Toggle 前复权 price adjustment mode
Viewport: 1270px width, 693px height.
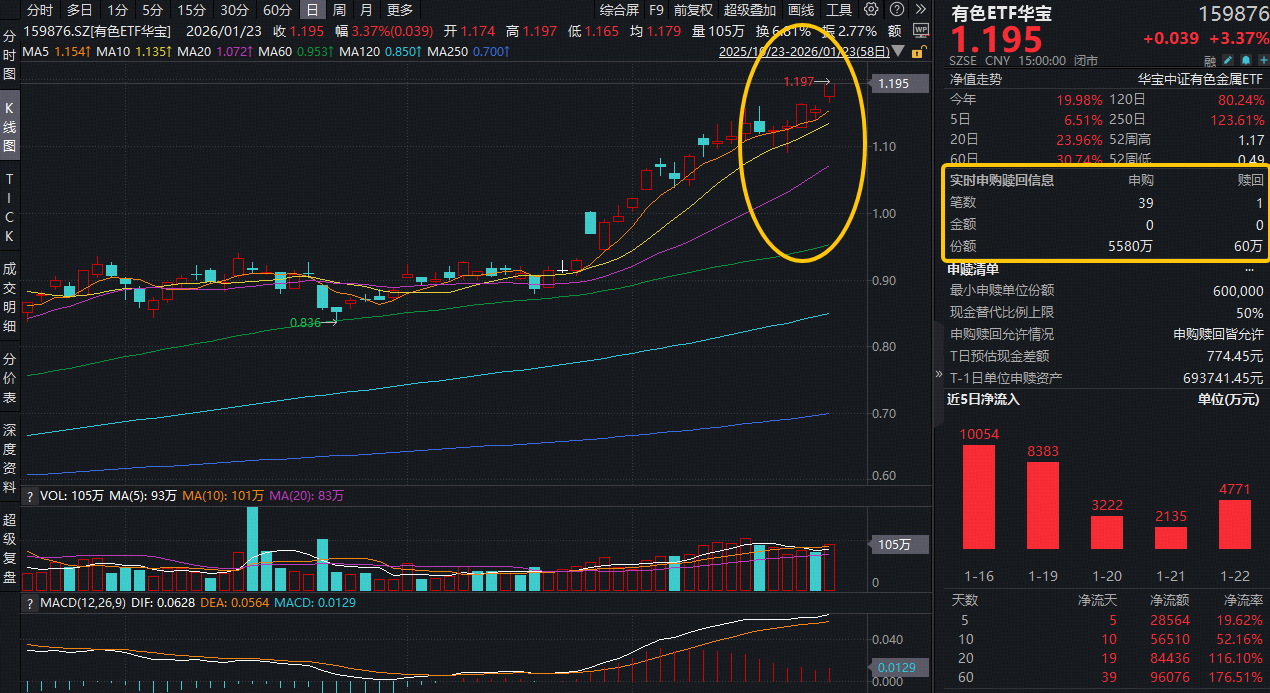[693, 10]
